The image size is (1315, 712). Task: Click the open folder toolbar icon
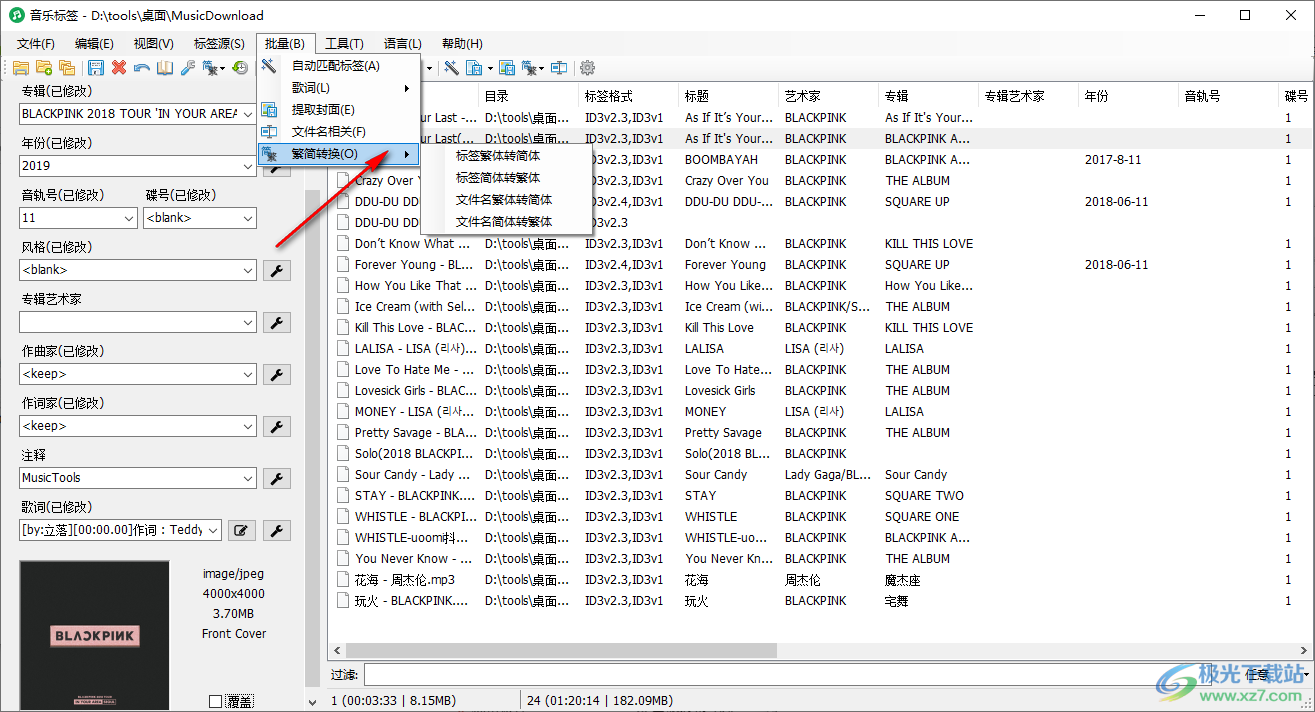[x=20, y=68]
